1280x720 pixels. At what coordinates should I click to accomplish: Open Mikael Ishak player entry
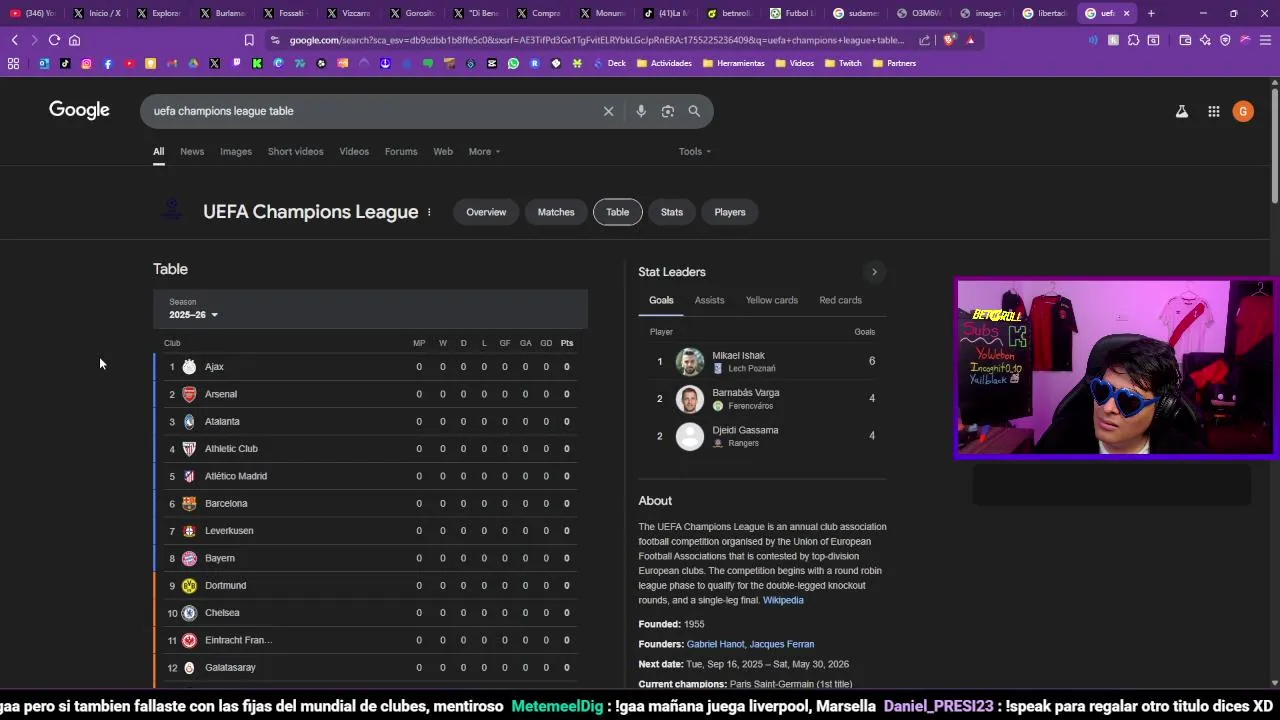[x=762, y=361]
